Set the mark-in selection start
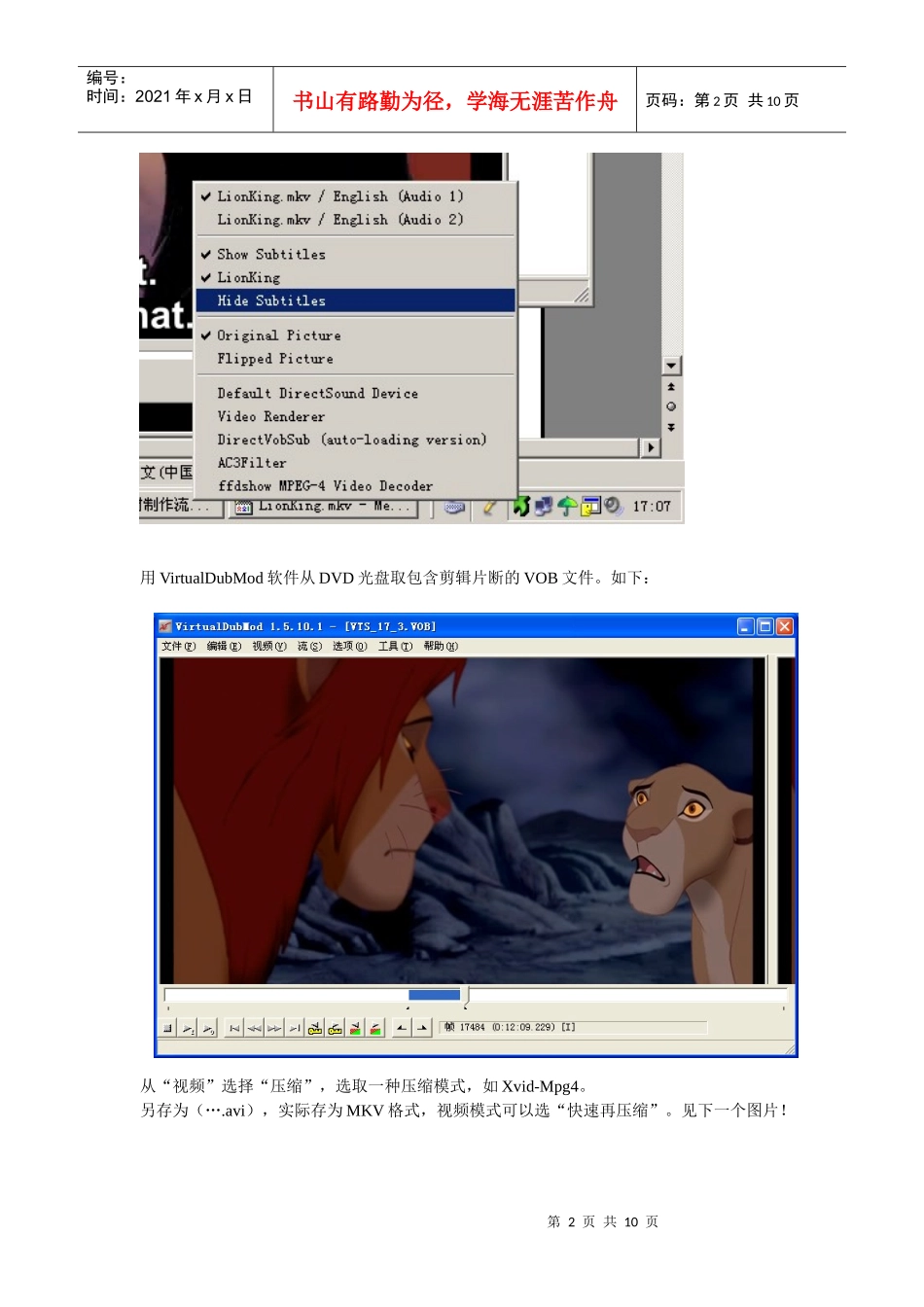The height and width of the screenshot is (1307, 924). (x=402, y=1028)
